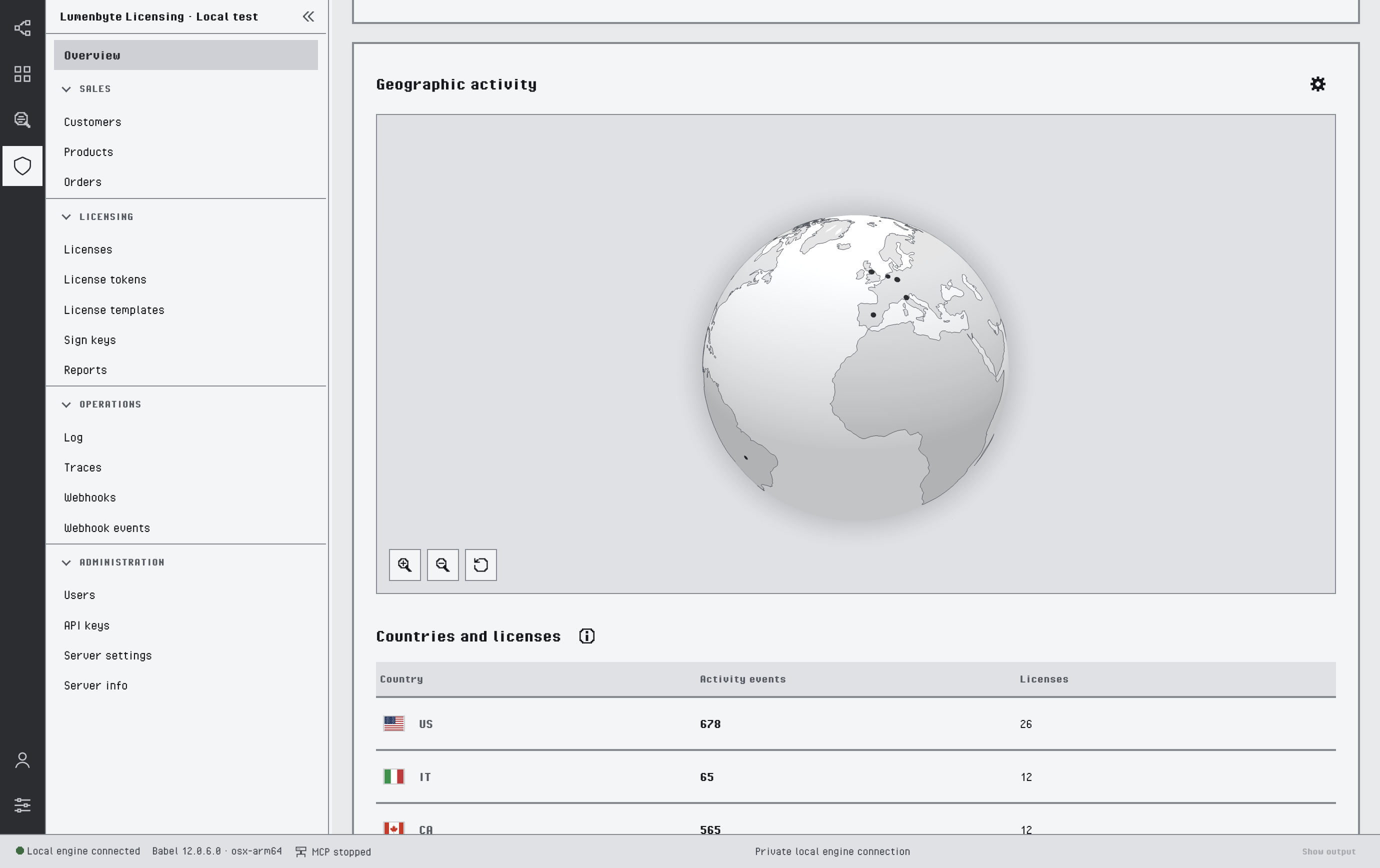The height and width of the screenshot is (868, 1380).
Task: Open the four-squares dashboard icon in left rail
Action: [22, 74]
